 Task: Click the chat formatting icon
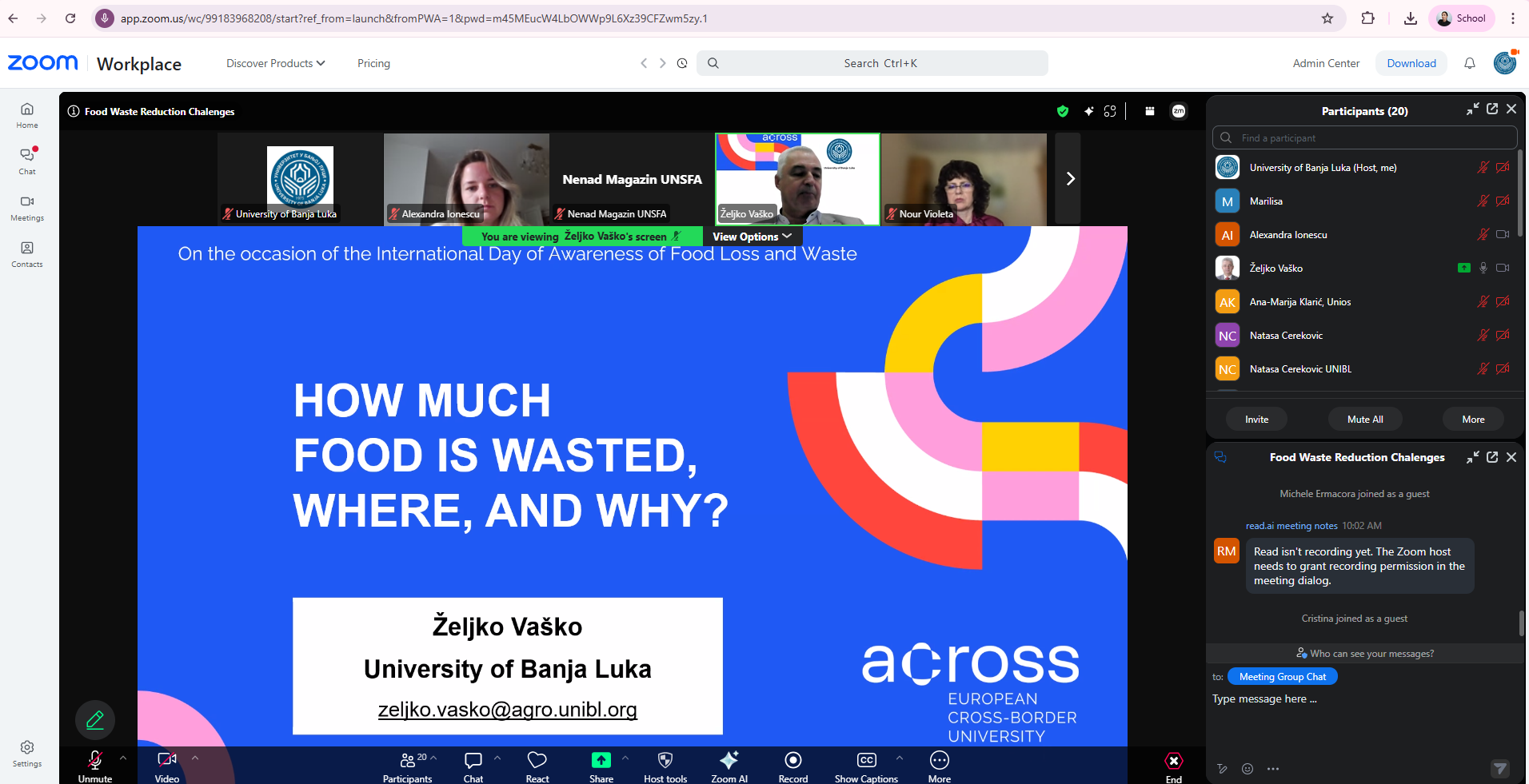pos(1222,769)
